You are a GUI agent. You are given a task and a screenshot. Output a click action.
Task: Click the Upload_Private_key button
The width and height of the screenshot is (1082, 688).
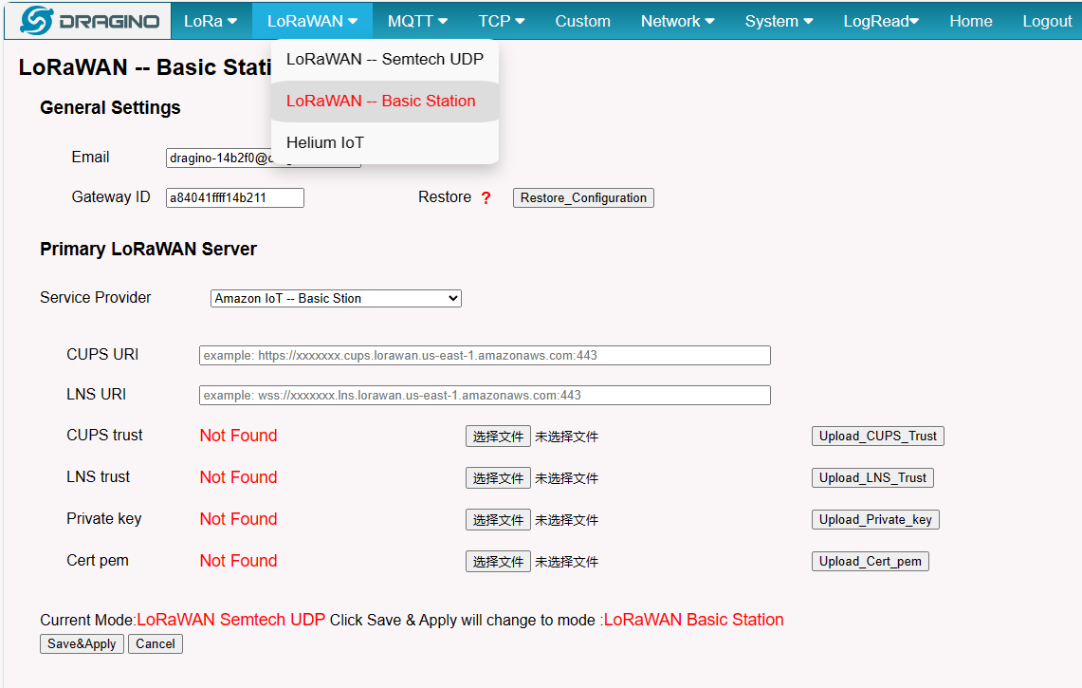click(876, 520)
